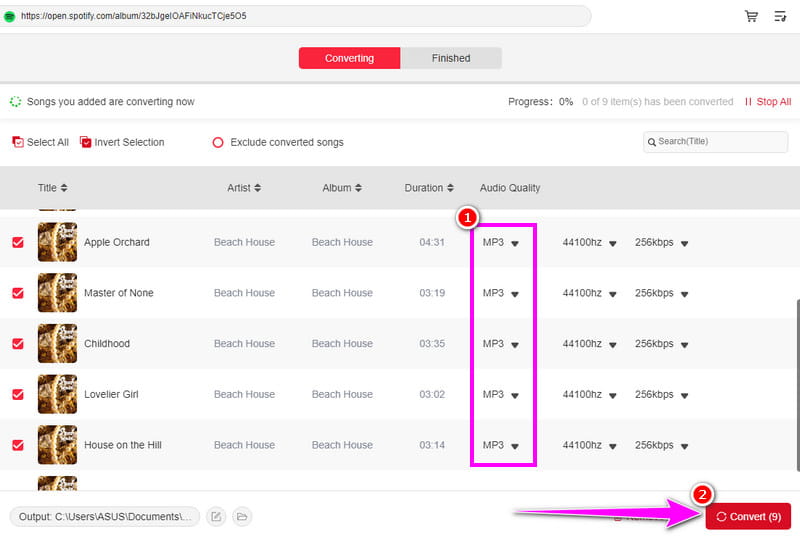
Task: Click the House on the Hill thumbnail
Action: click(x=57, y=445)
